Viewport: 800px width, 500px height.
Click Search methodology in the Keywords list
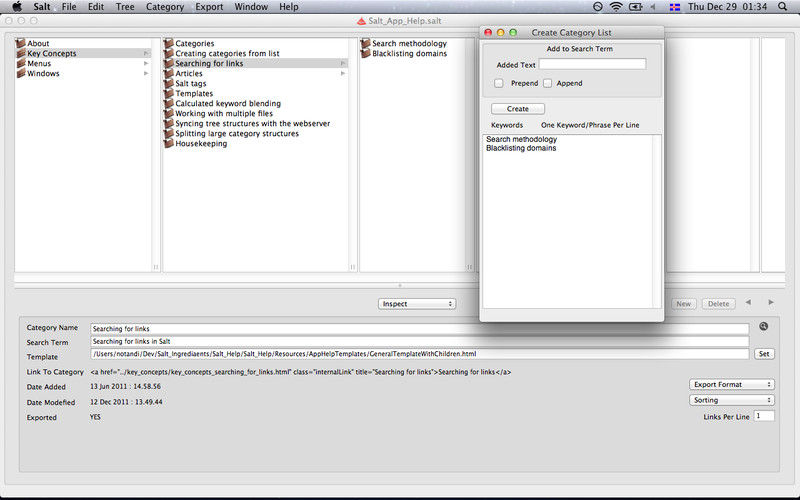pyautogui.click(x=521, y=139)
